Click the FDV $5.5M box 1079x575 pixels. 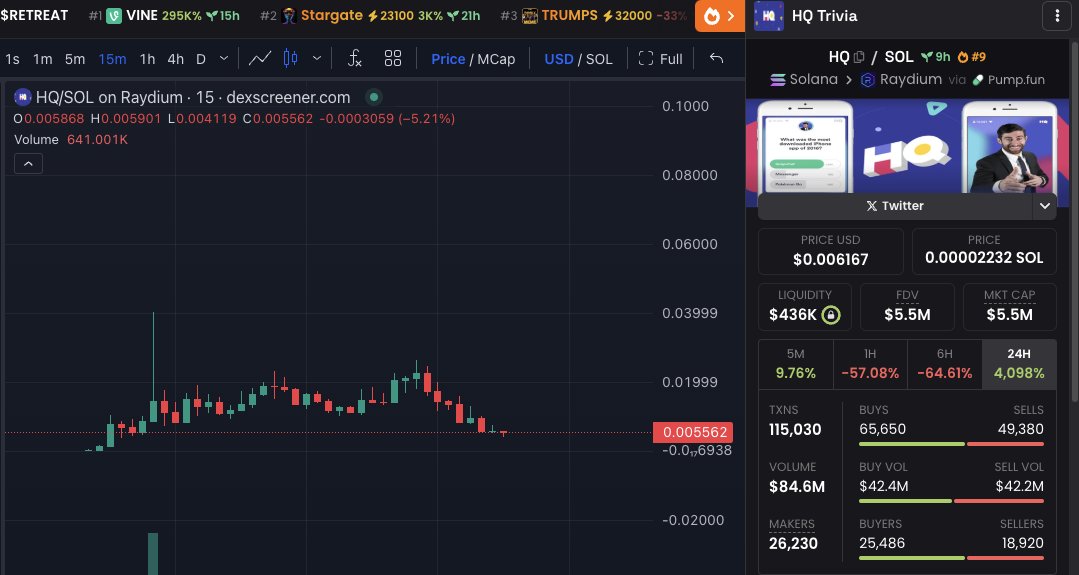tap(907, 307)
